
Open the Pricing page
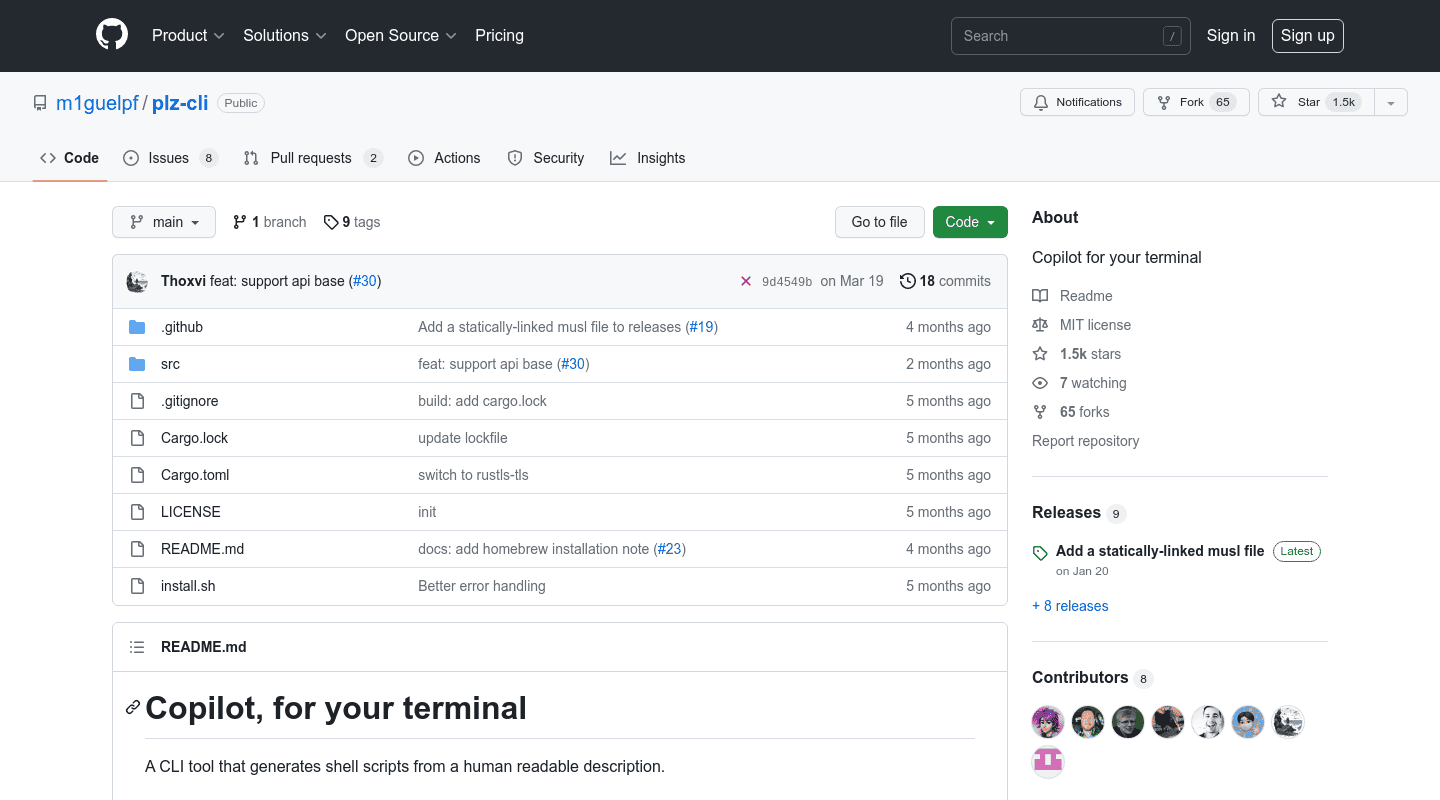point(499,35)
